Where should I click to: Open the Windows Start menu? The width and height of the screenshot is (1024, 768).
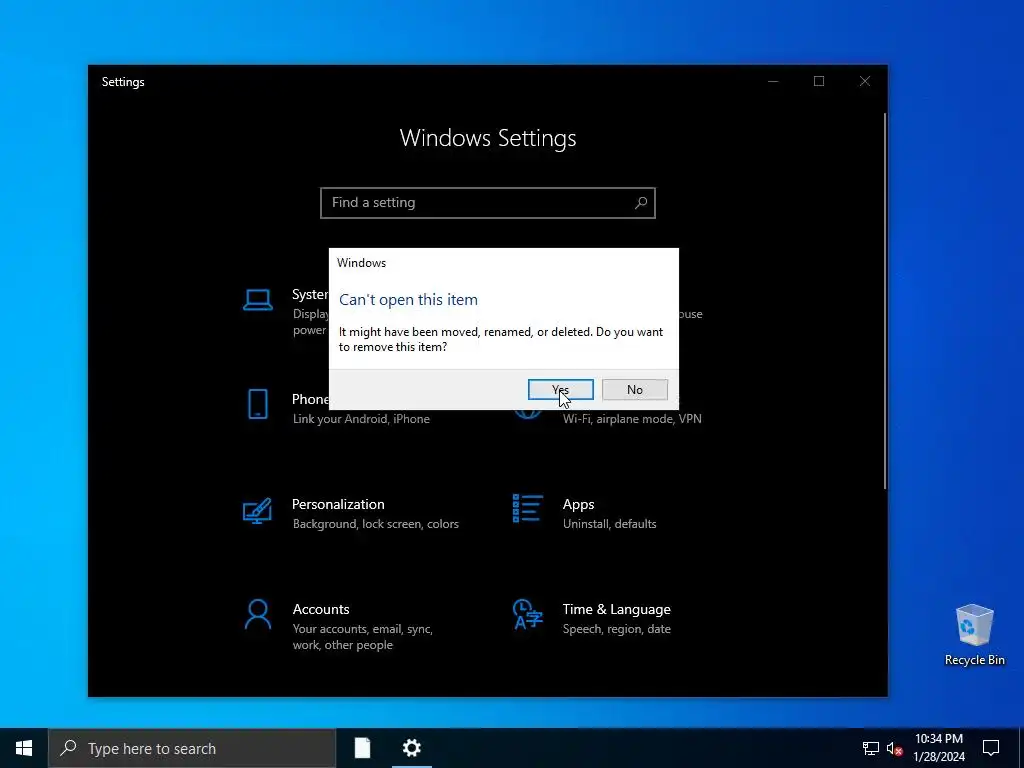[x=24, y=748]
